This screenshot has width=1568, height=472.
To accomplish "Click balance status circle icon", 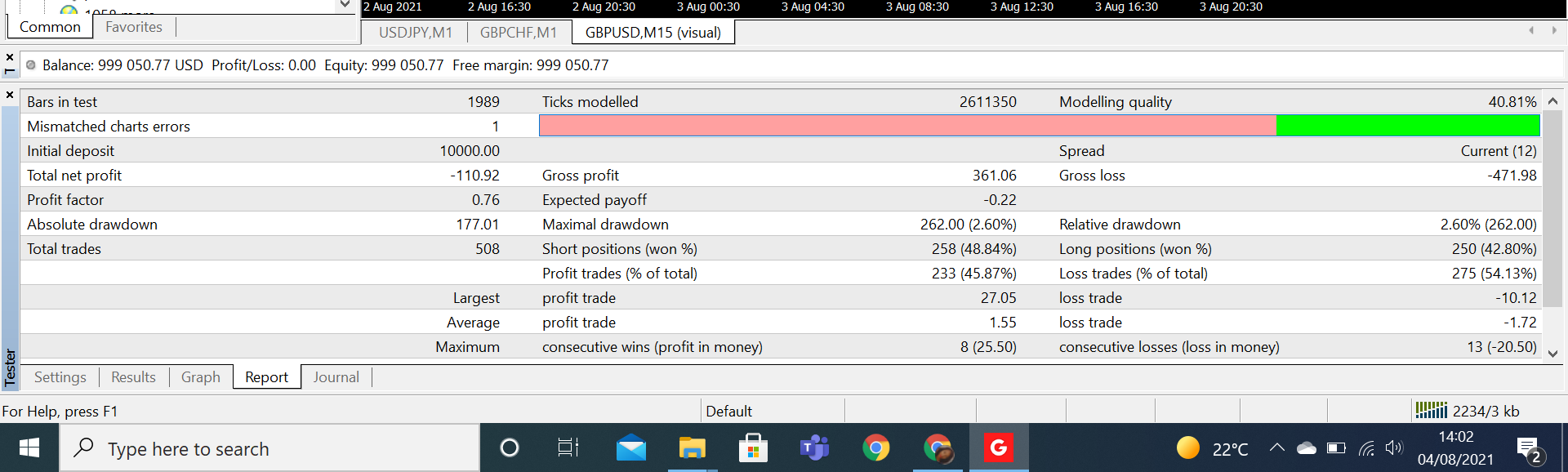I will pos(31,65).
